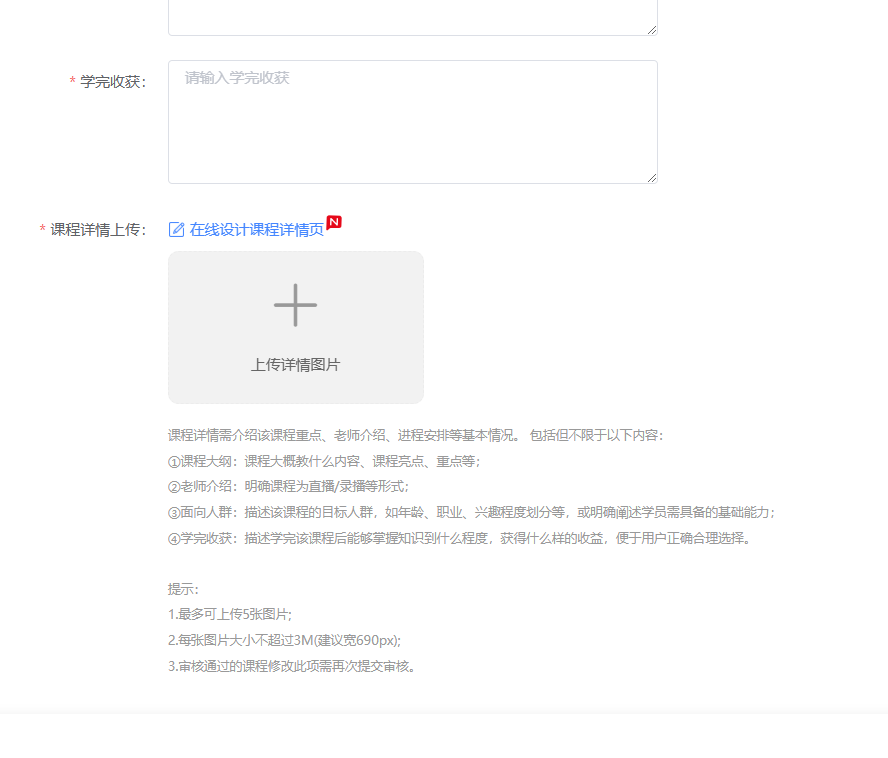
Task: Click the red N new badge
Action: [334, 222]
